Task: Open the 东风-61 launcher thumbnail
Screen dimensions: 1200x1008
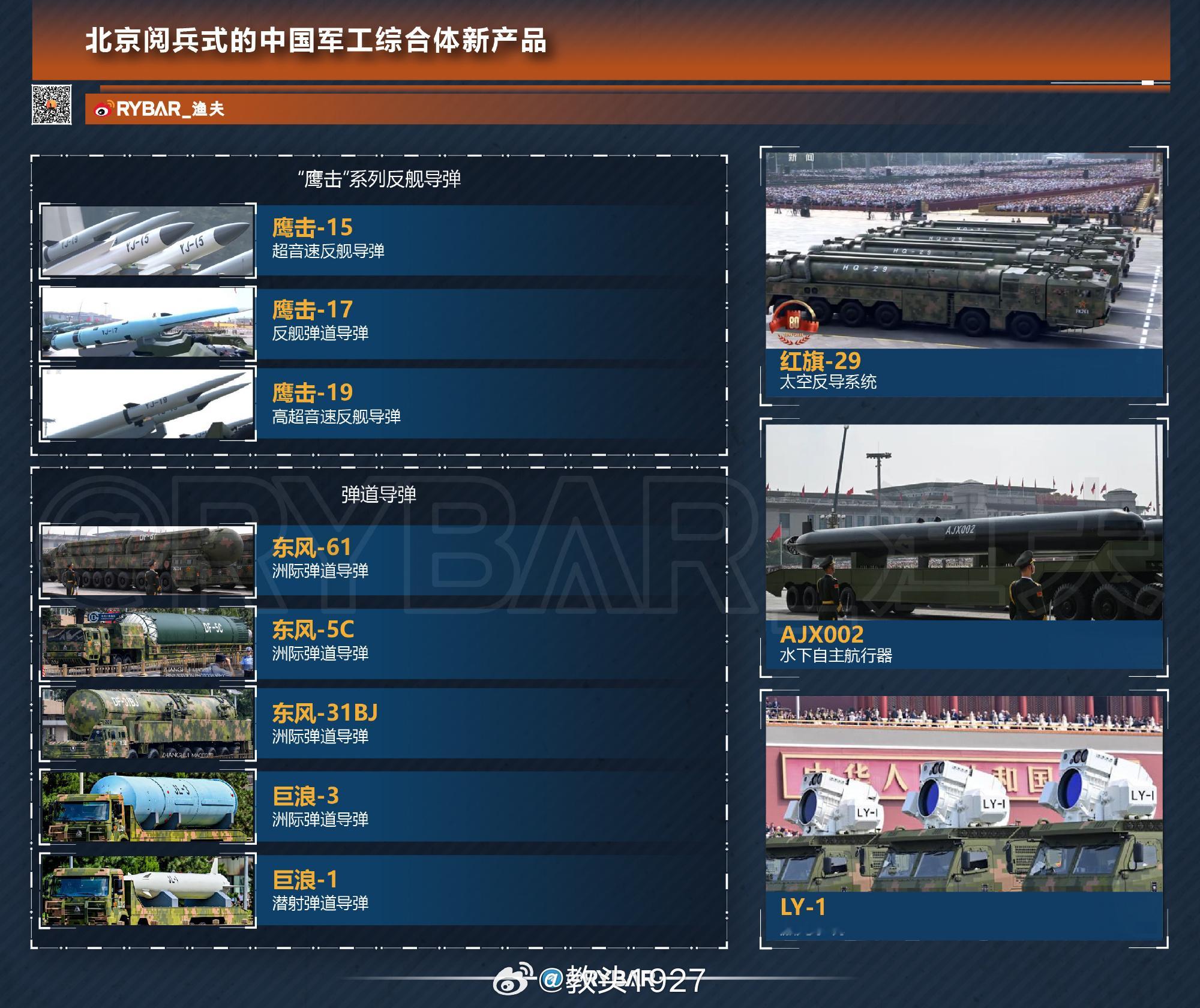Action: pyautogui.click(x=148, y=560)
